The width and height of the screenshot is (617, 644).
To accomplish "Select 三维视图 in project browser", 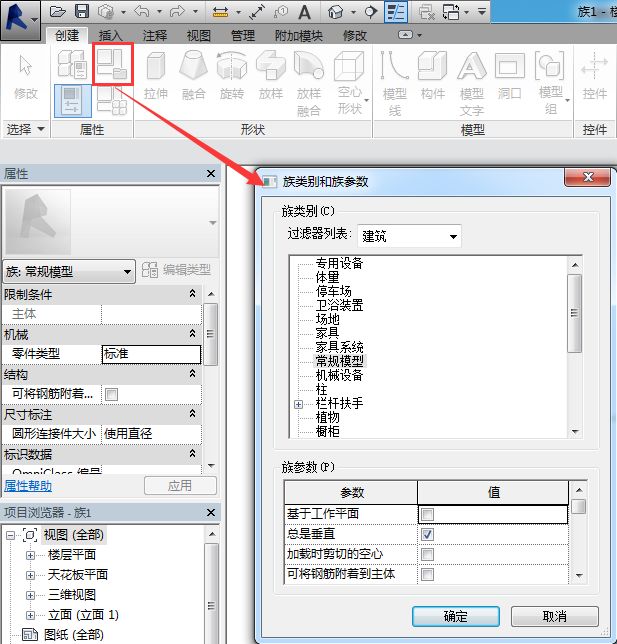I will pos(72,595).
